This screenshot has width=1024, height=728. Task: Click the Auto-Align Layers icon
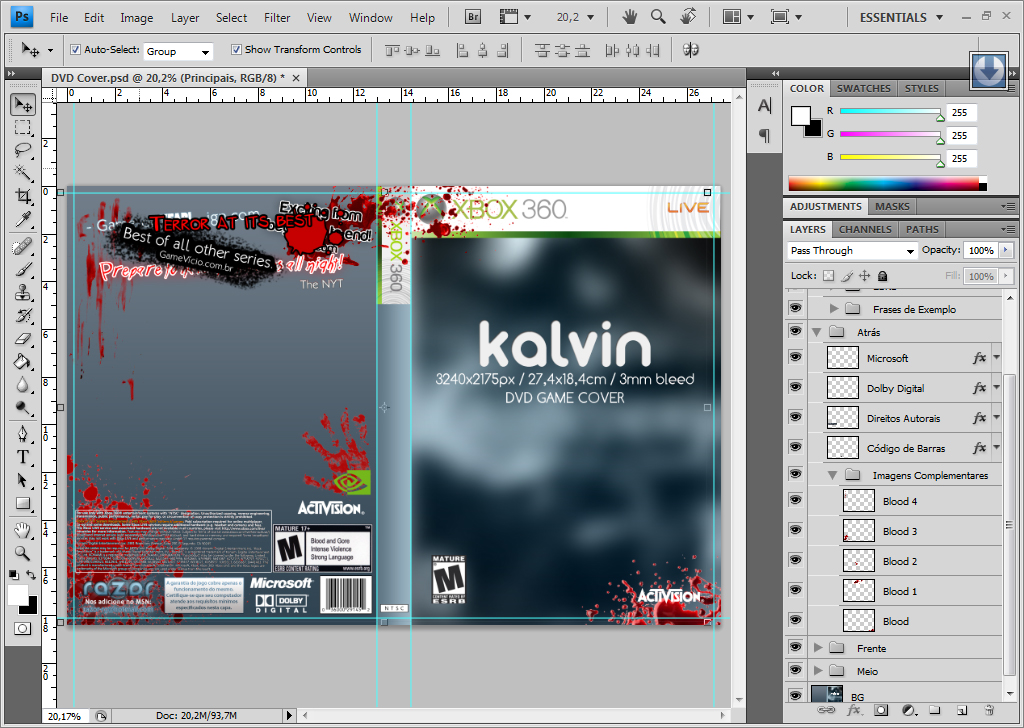pyautogui.click(x=690, y=50)
